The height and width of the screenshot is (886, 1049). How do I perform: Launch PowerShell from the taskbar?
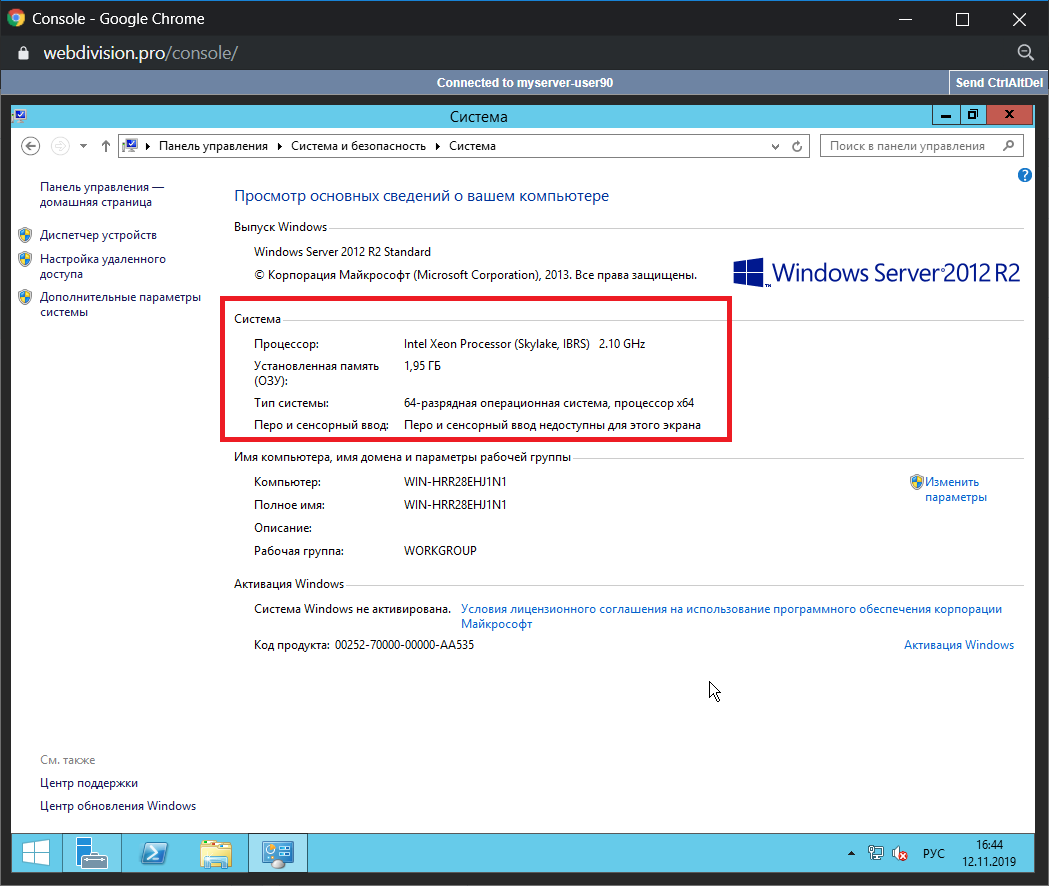[153, 852]
